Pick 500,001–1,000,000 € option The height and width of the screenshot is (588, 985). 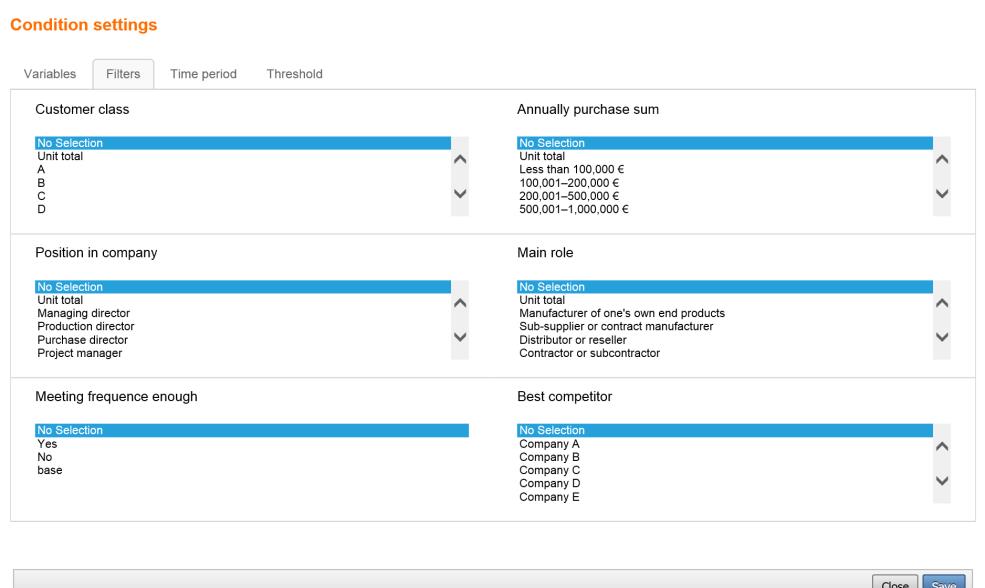click(x=725, y=209)
